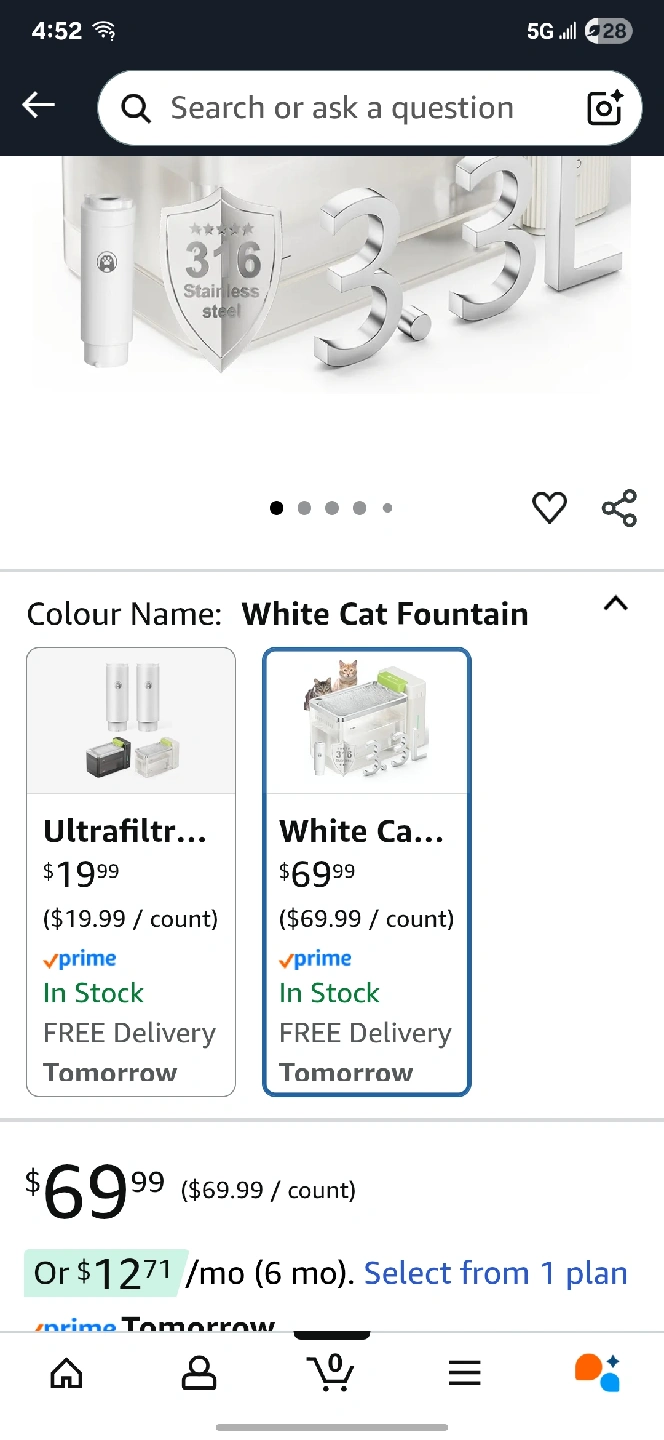Launch the Rufus AI assistant icon
The image size is (664, 1440).
tap(597, 1372)
